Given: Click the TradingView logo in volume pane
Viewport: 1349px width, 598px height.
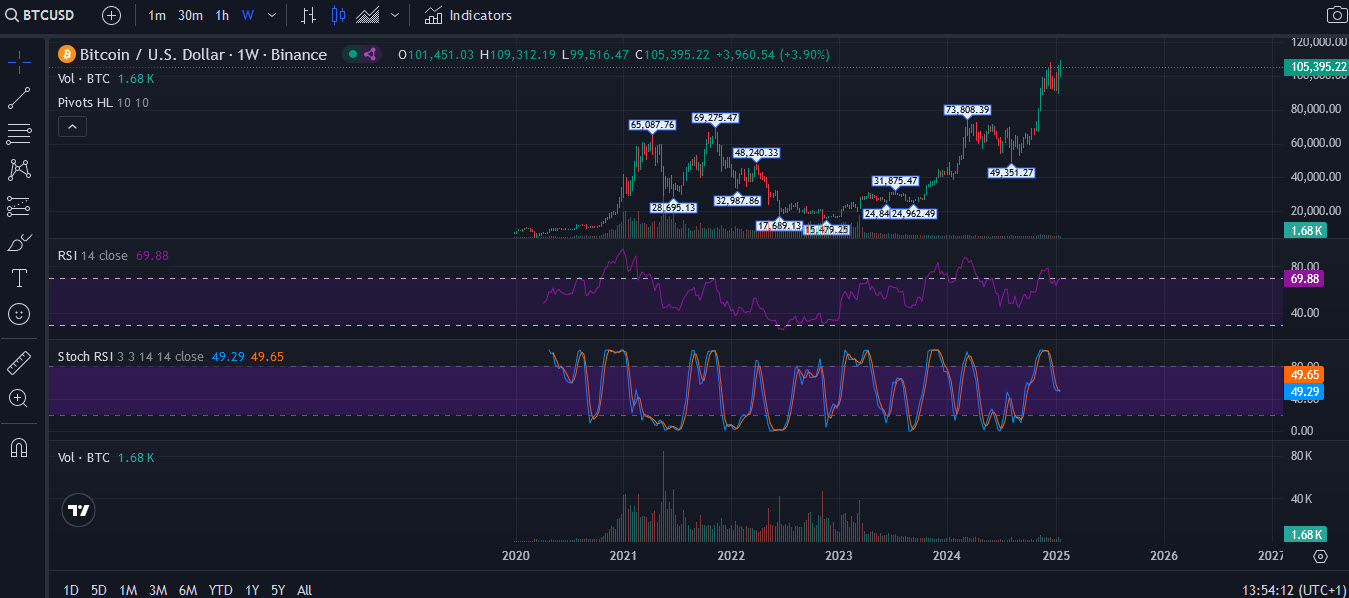Looking at the screenshot, I should click(x=79, y=510).
